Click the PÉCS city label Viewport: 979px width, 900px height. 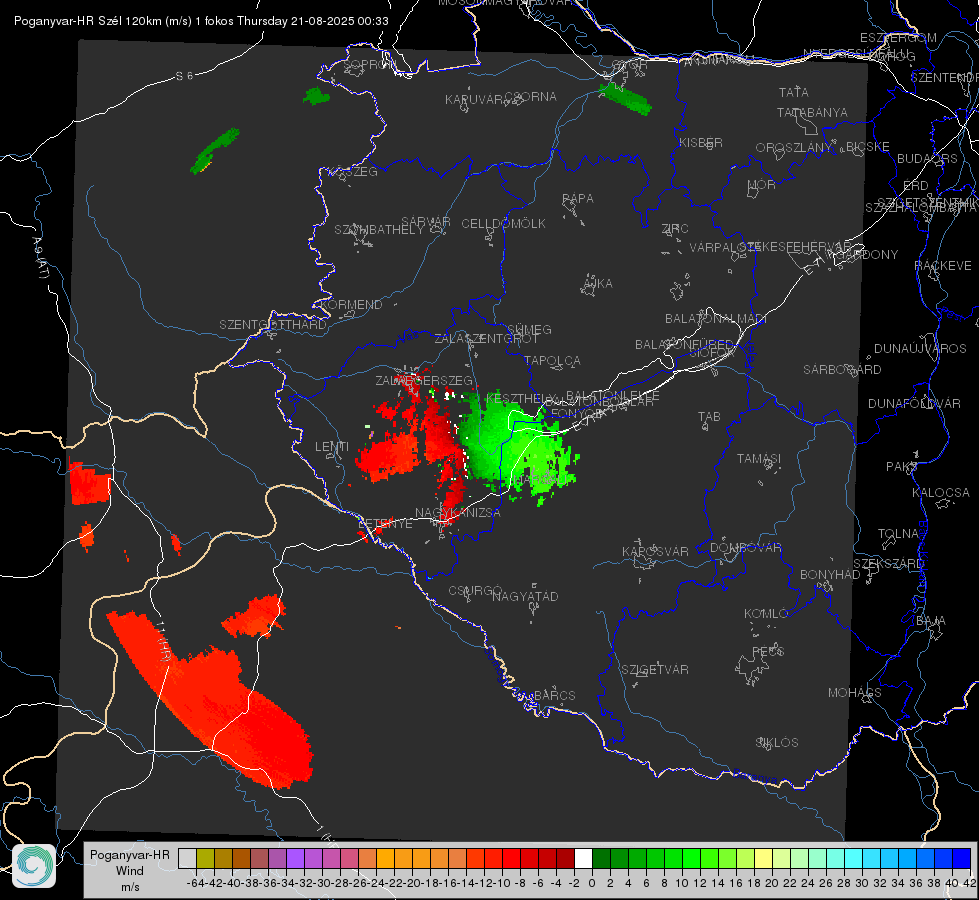click(767, 651)
